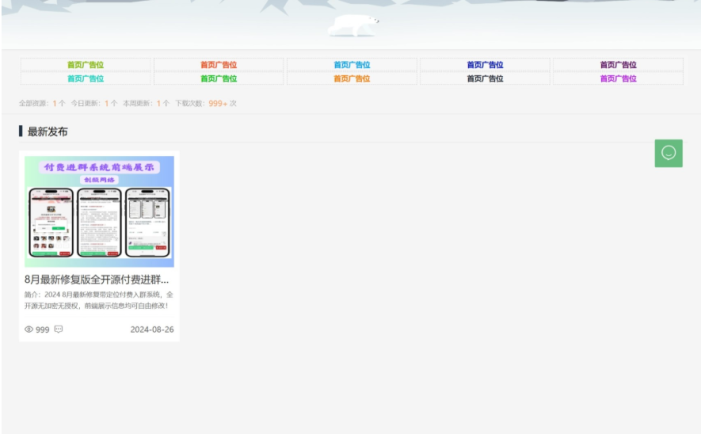701x434 pixels.
Task: Click the black 首页广告位 ad link
Action: point(485,78)
